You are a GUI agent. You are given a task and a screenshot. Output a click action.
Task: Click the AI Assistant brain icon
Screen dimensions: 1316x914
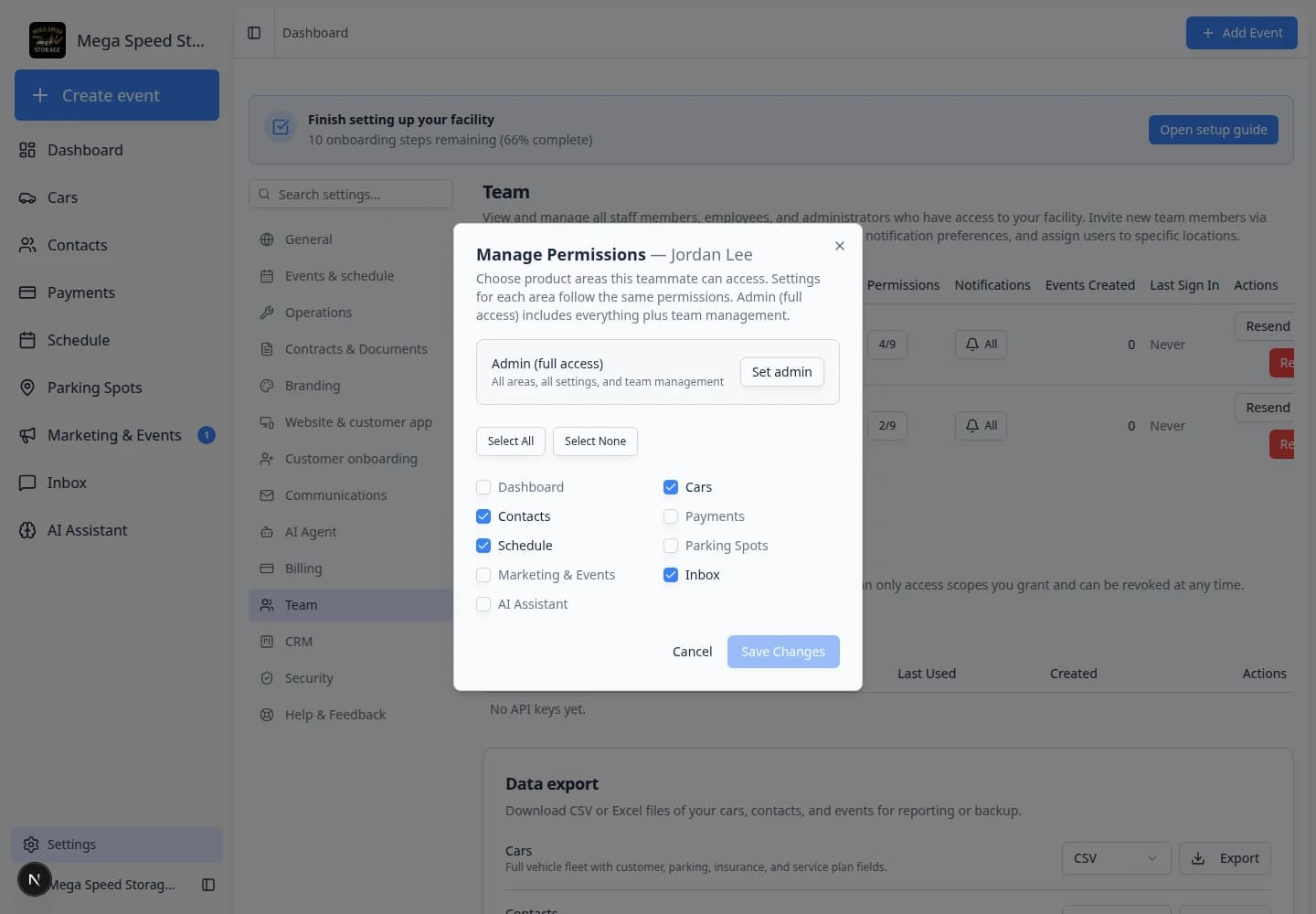click(x=27, y=530)
